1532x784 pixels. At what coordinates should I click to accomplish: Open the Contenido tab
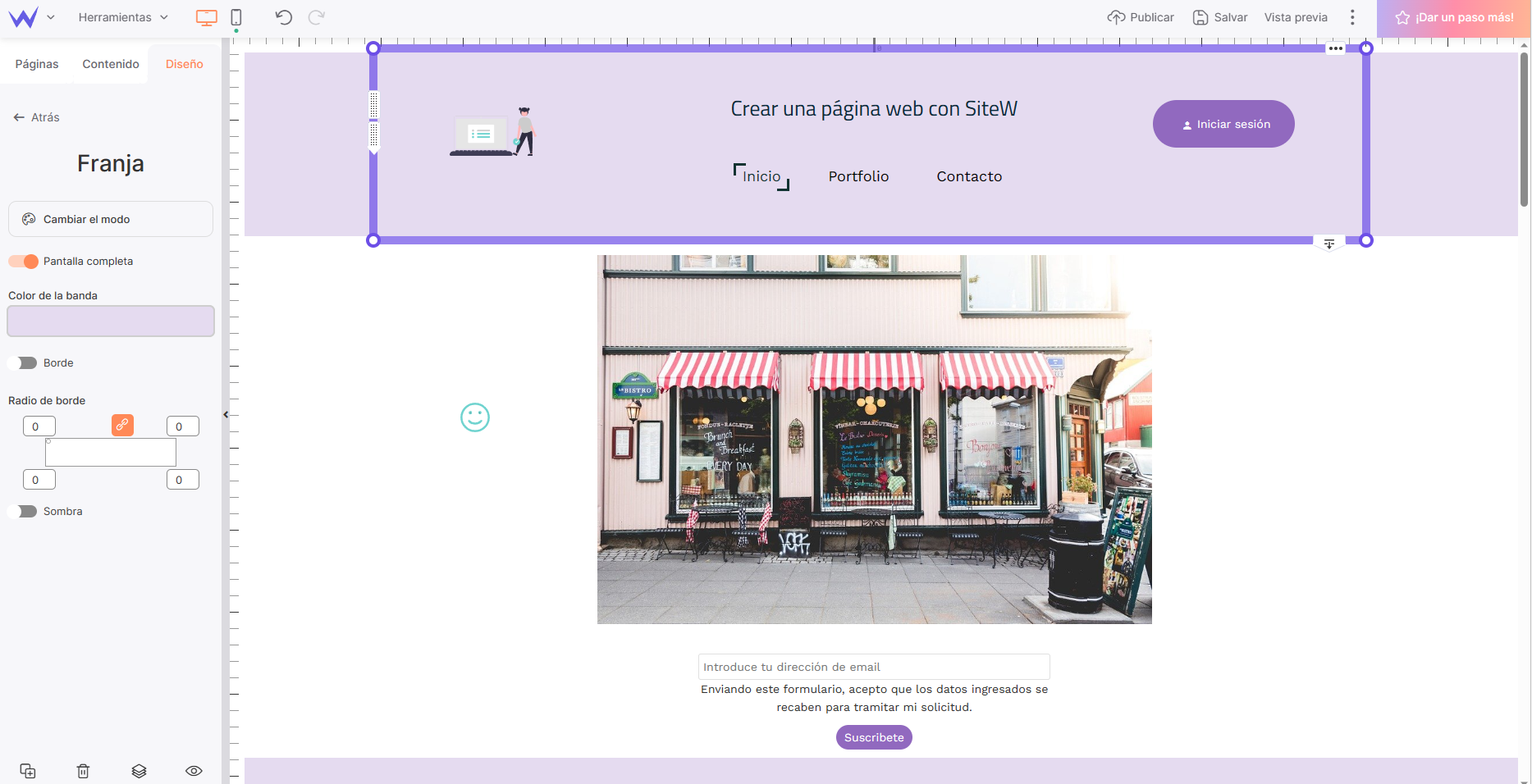[111, 64]
